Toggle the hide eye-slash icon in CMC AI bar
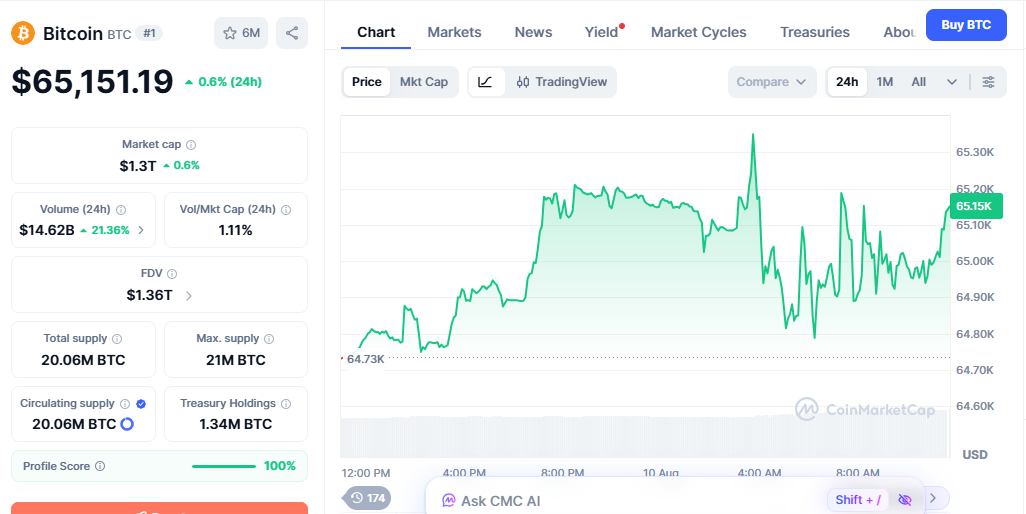 [905, 500]
